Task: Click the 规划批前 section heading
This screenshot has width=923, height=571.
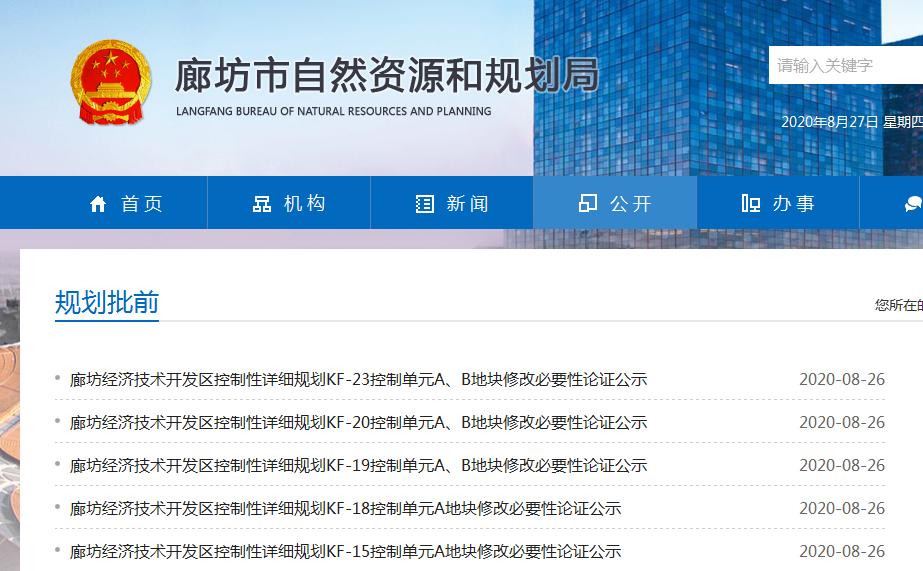Action: point(107,303)
